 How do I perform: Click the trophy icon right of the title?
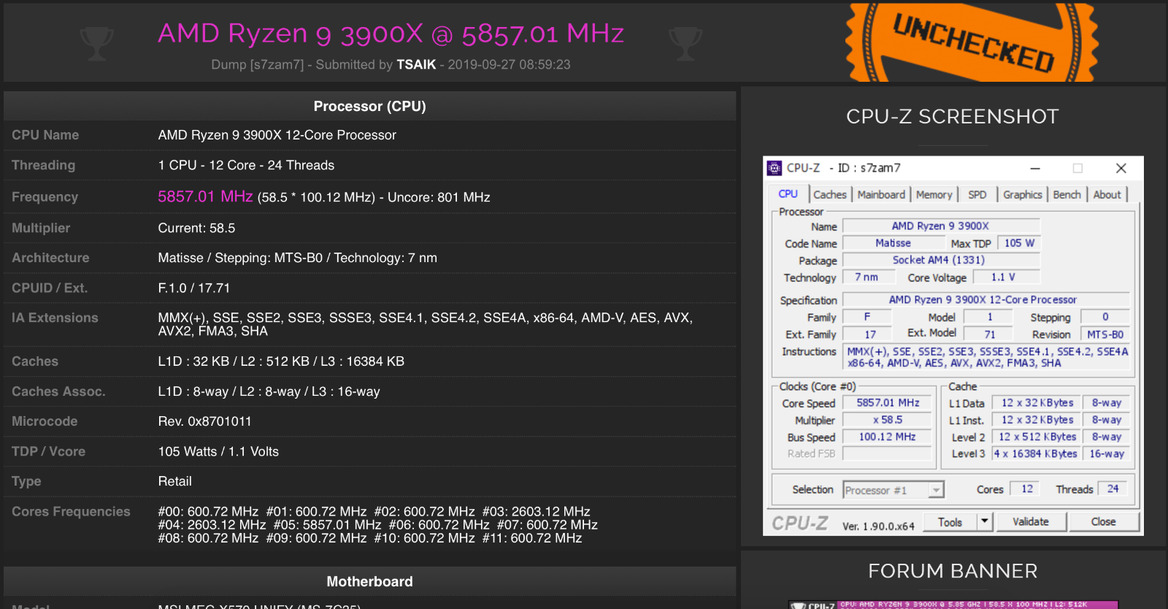point(685,43)
